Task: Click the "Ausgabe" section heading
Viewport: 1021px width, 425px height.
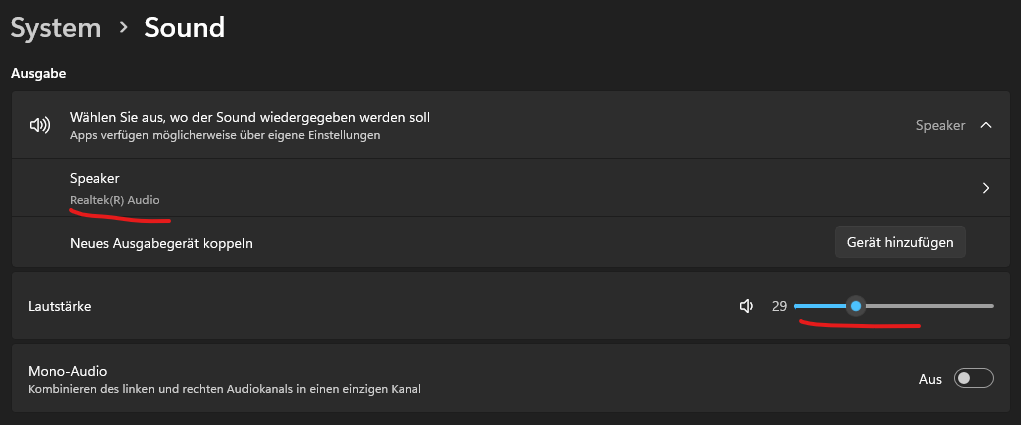Action: click(38, 74)
